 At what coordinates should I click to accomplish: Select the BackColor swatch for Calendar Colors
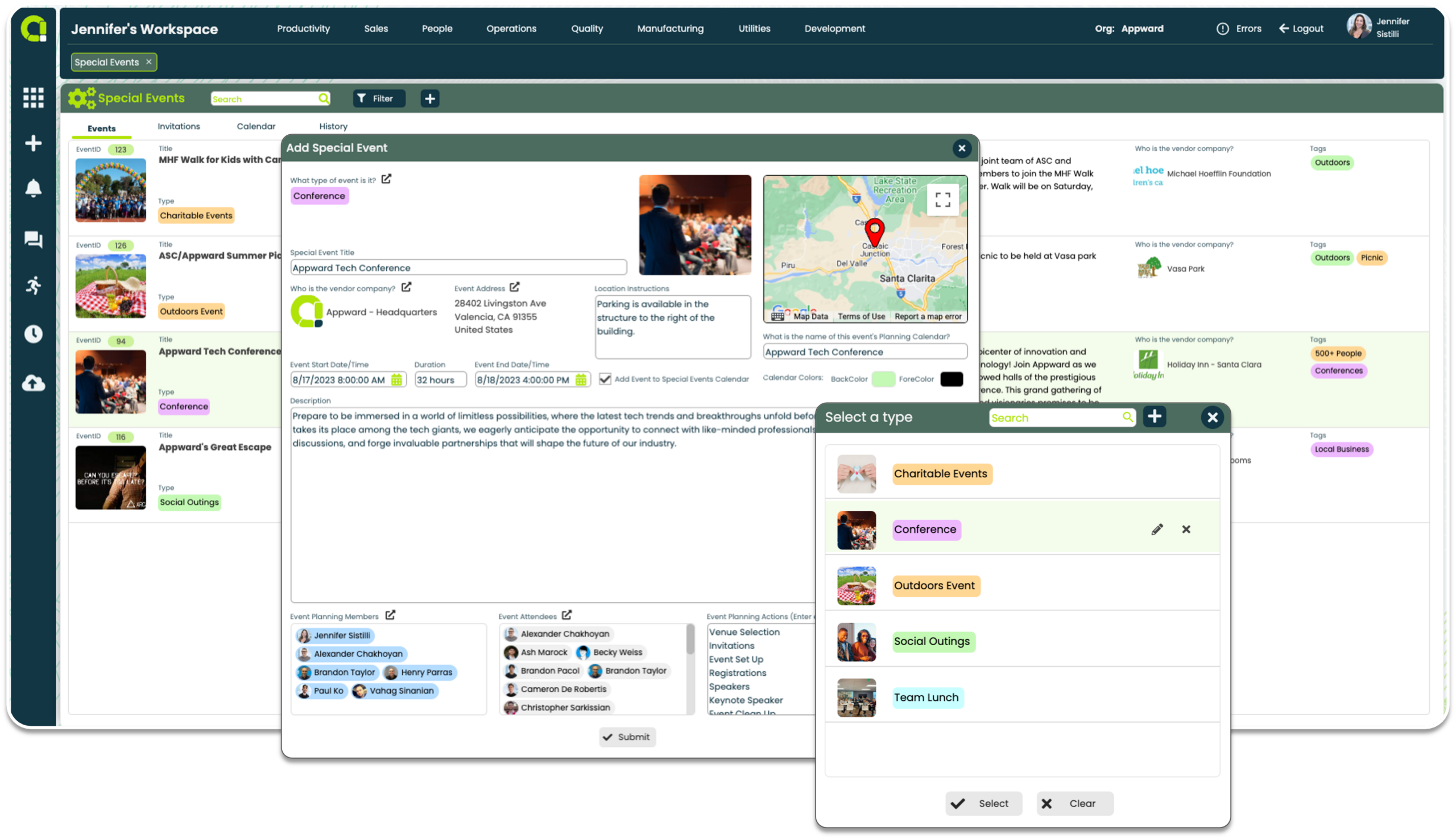tap(884, 378)
